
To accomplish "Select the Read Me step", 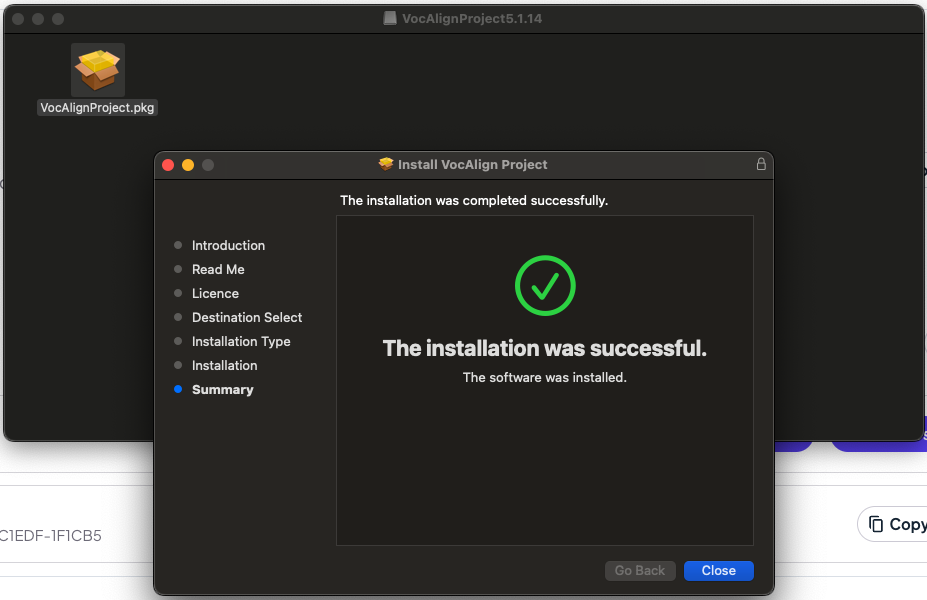I will click(218, 269).
